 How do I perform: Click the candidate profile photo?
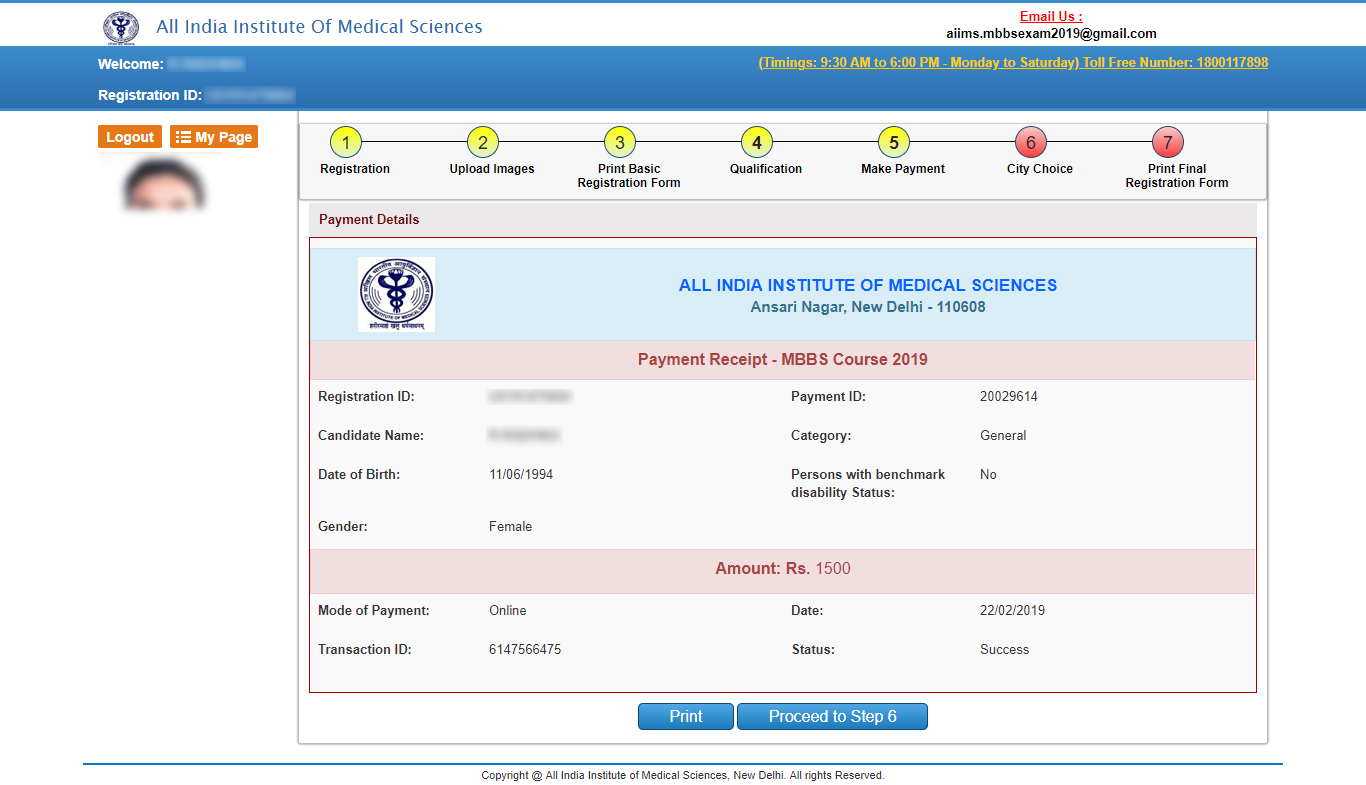click(165, 185)
